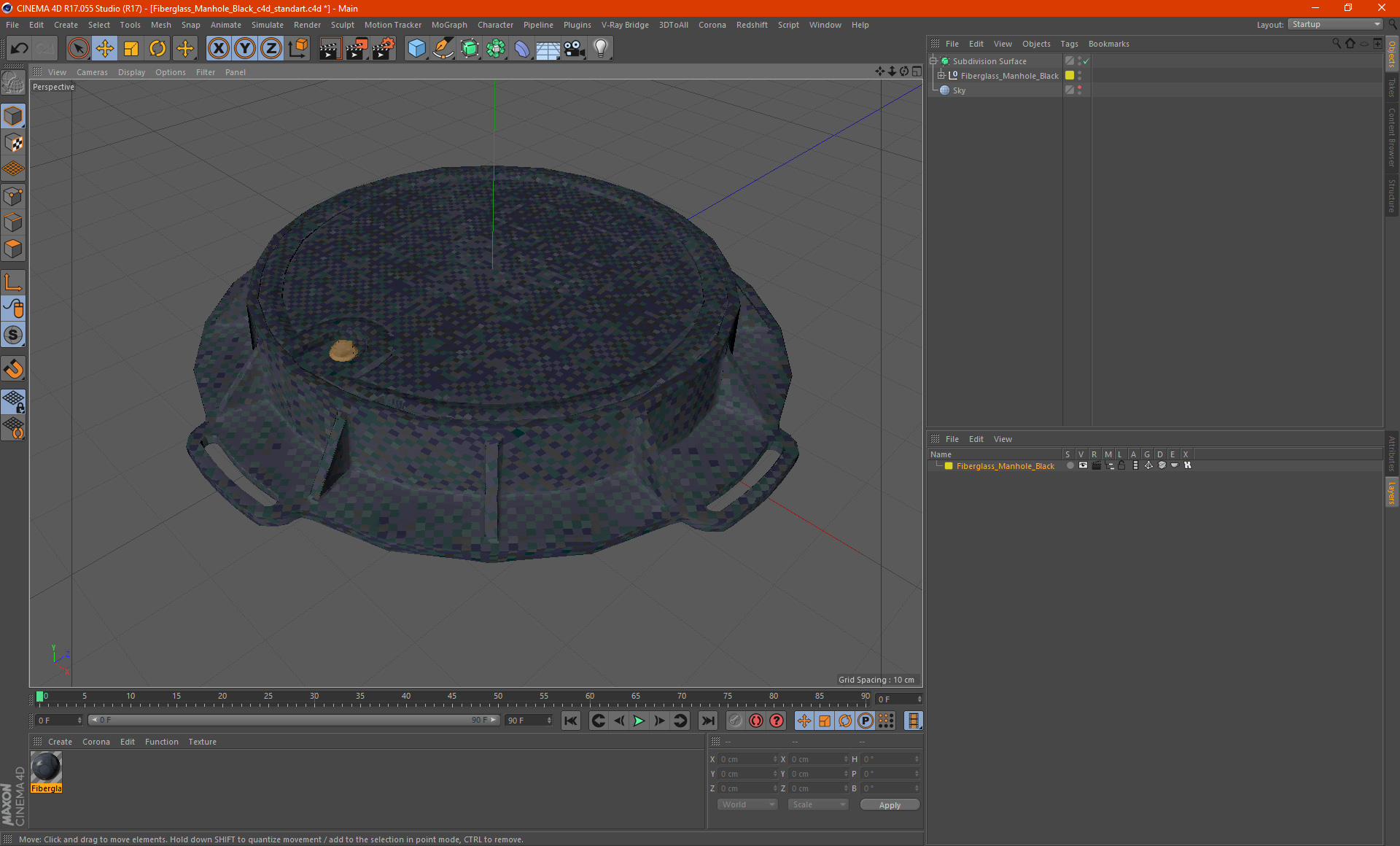This screenshot has height=846, width=1400.
Task: Switch to Points mode
Action: pos(13,196)
